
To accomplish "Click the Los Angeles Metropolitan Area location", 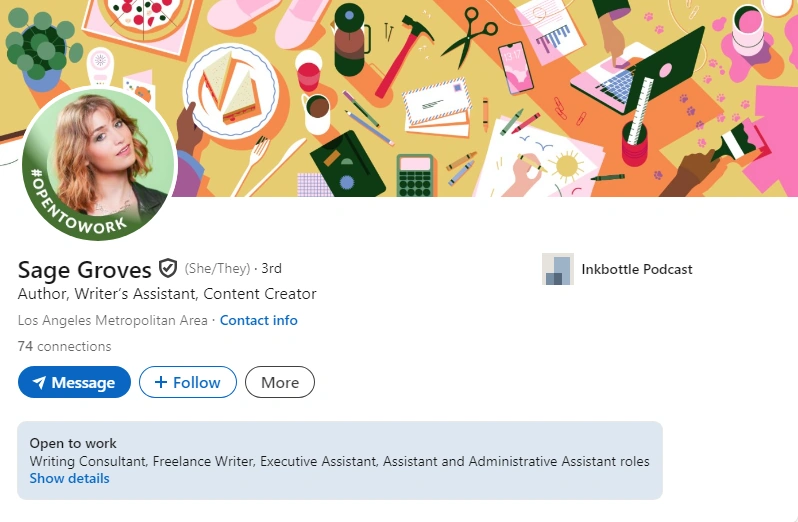I will [x=113, y=321].
